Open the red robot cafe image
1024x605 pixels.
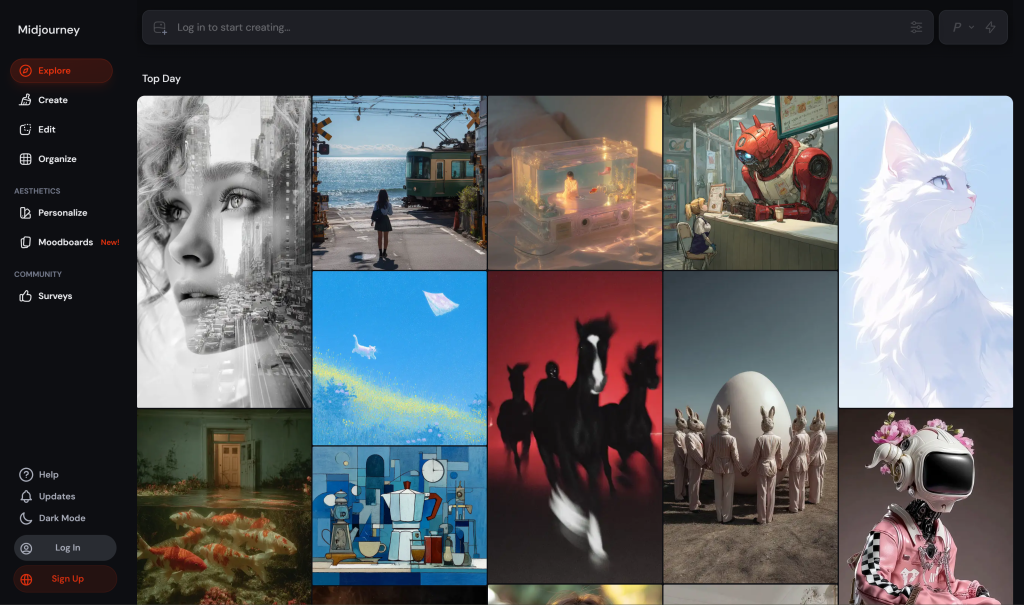pos(750,182)
